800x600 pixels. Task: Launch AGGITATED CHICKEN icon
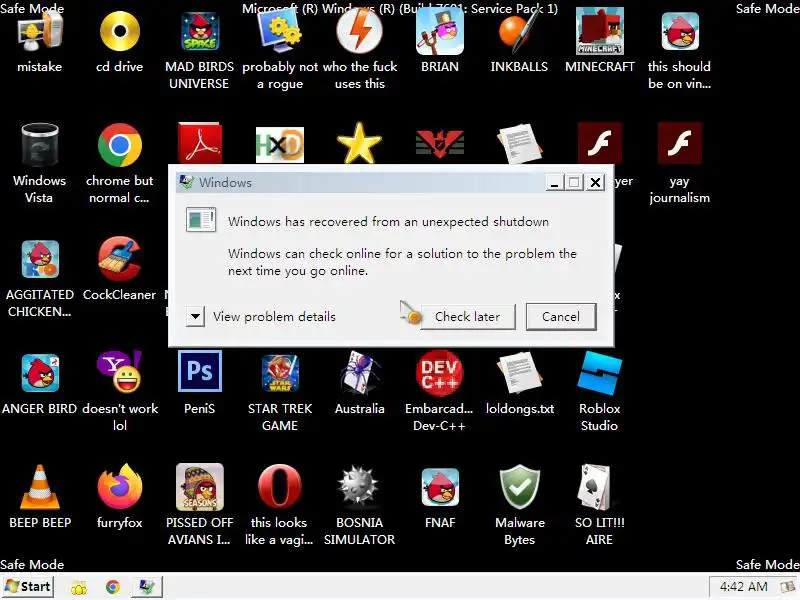[39, 259]
